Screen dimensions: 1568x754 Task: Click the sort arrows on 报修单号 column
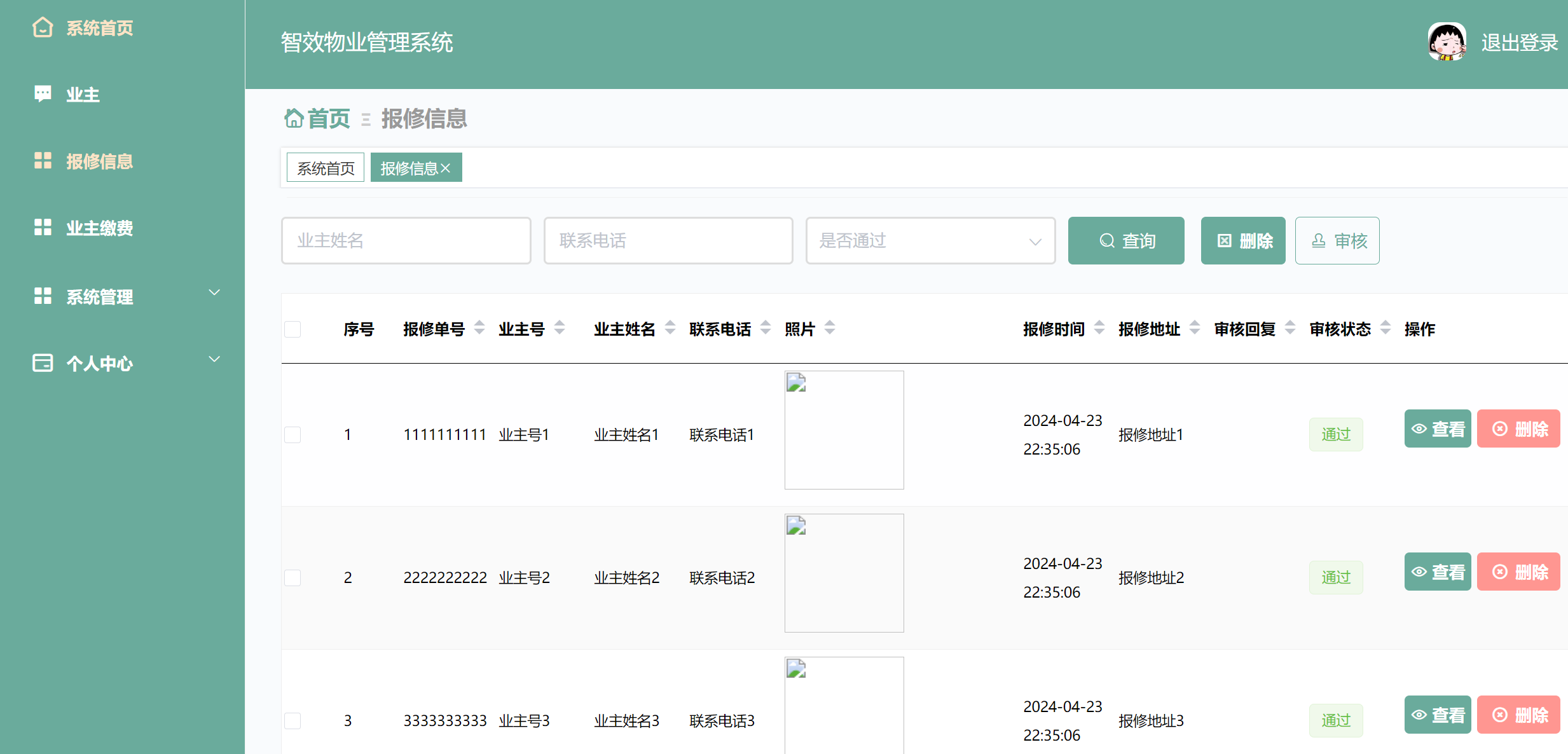pyautogui.click(x=479, y=328)
